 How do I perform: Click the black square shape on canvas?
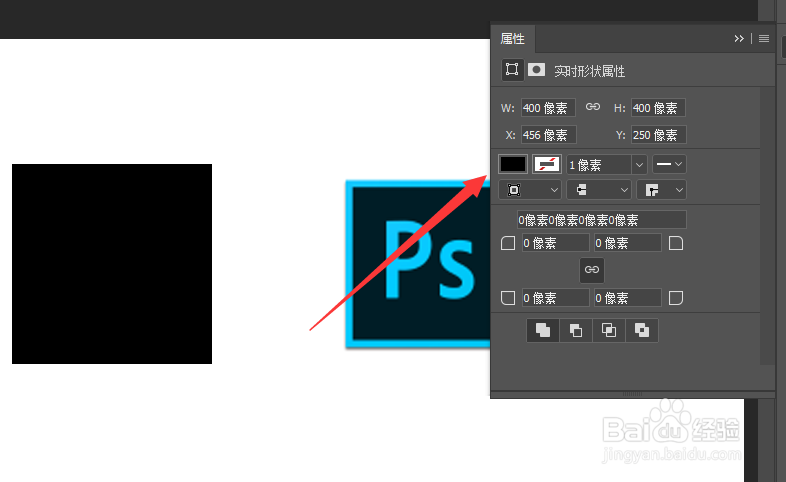coord(112,264)
